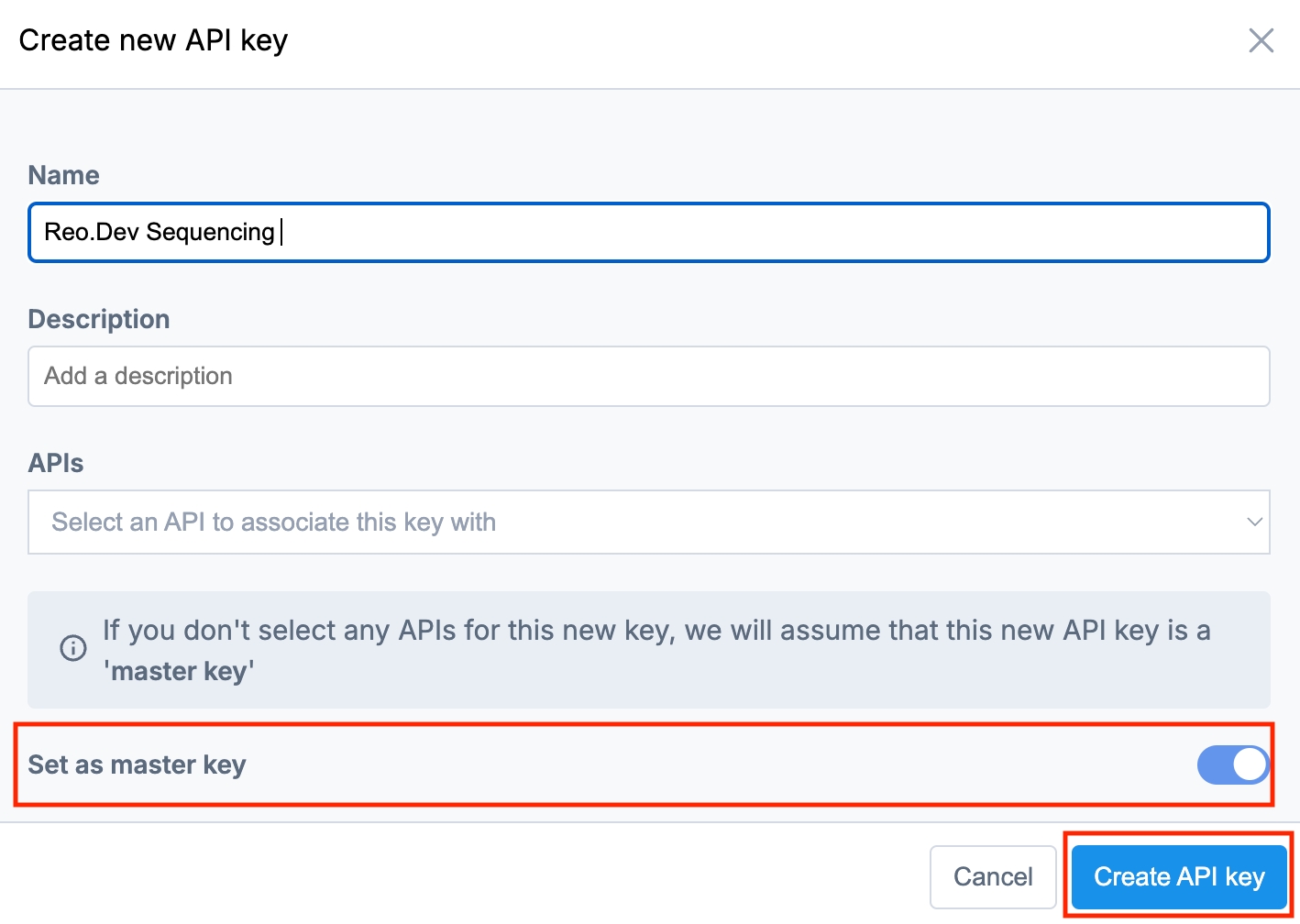The width and height of the screenshot is (1300, 924).
Task: Click the 'Create new API key' dialog title
Action: point(153,40)
